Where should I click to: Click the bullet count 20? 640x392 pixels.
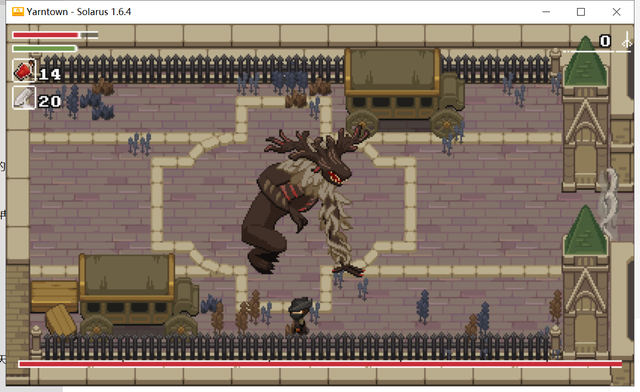point(50,101)
